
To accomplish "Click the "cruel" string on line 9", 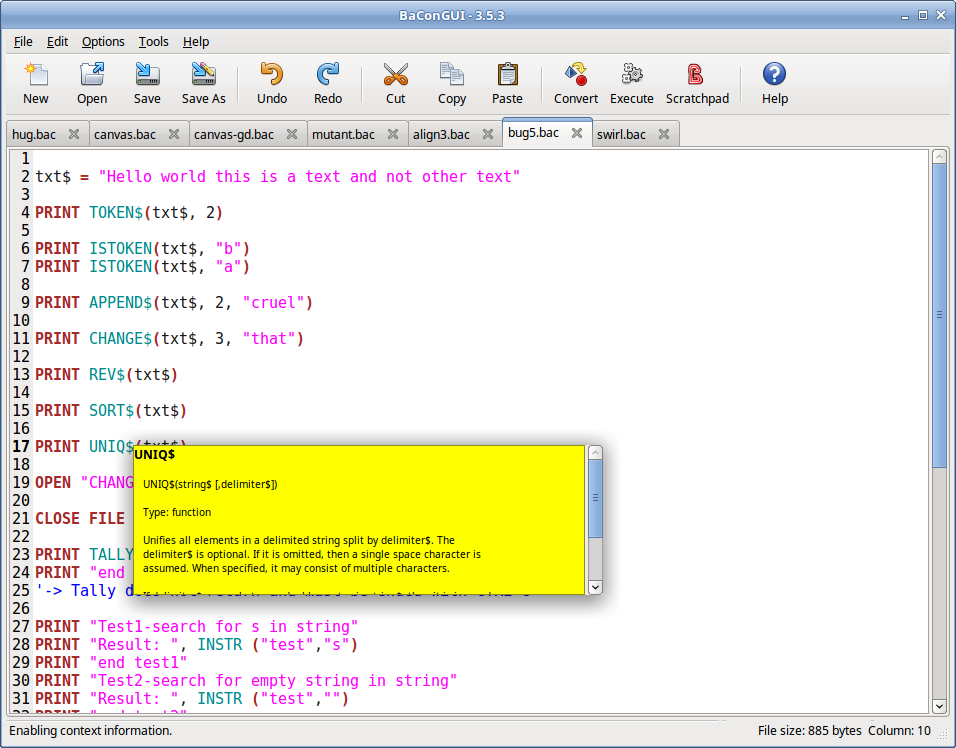I will [273, 303].
